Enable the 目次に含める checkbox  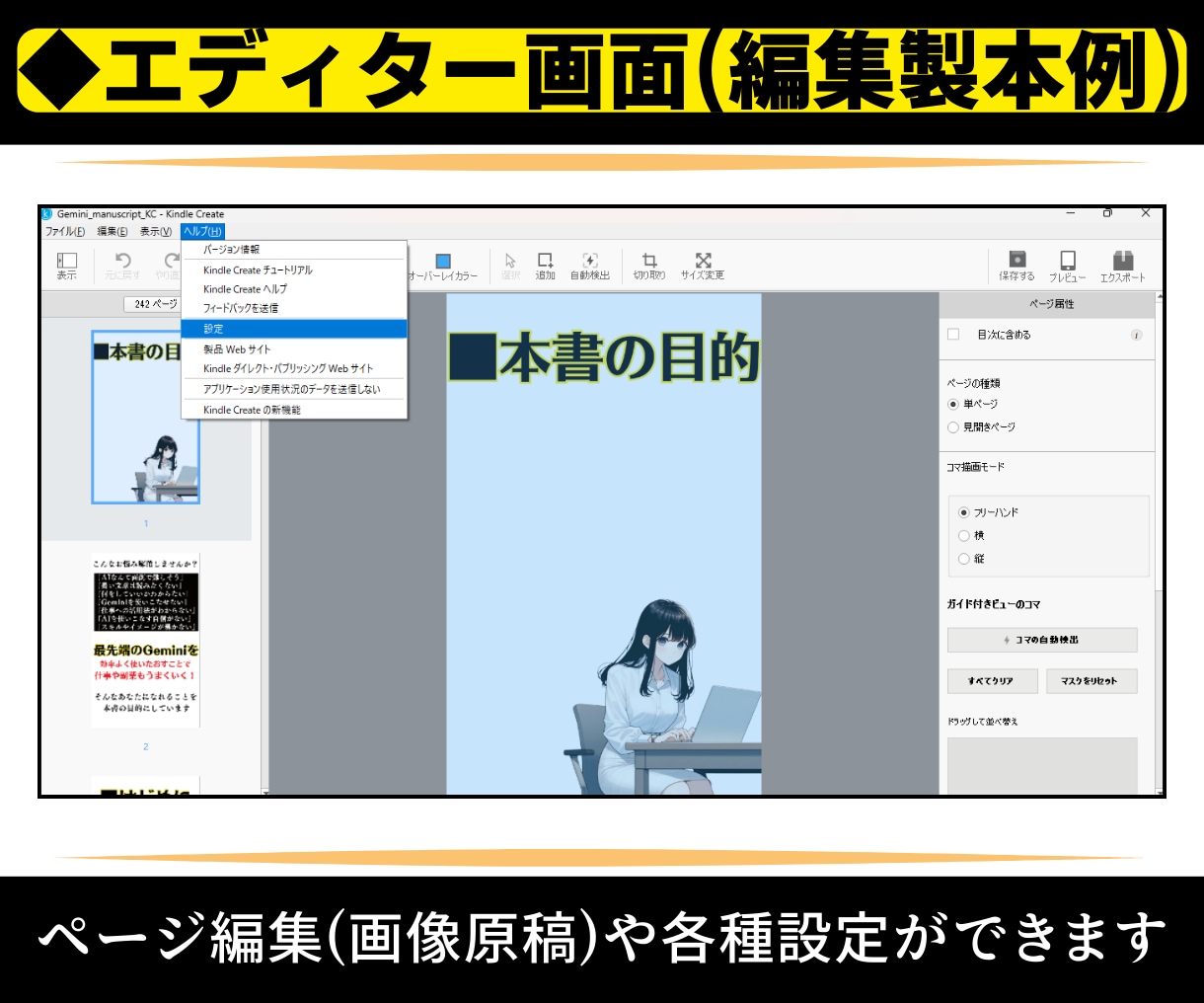pos(953,335)
